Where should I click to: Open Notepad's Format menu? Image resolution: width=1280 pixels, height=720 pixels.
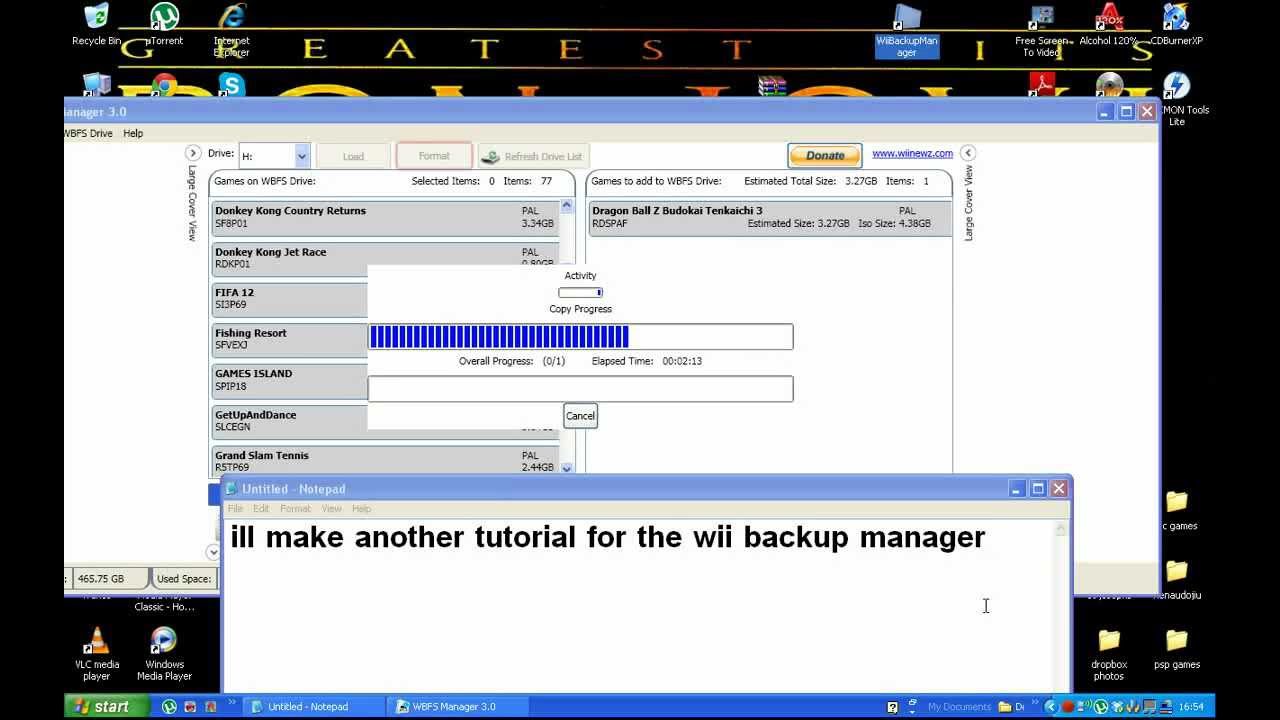[295, 509]
